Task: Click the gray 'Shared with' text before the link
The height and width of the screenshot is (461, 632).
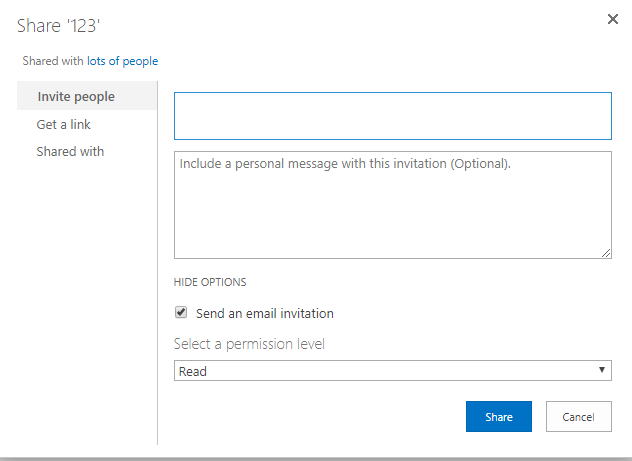Action: coord(53,61)
